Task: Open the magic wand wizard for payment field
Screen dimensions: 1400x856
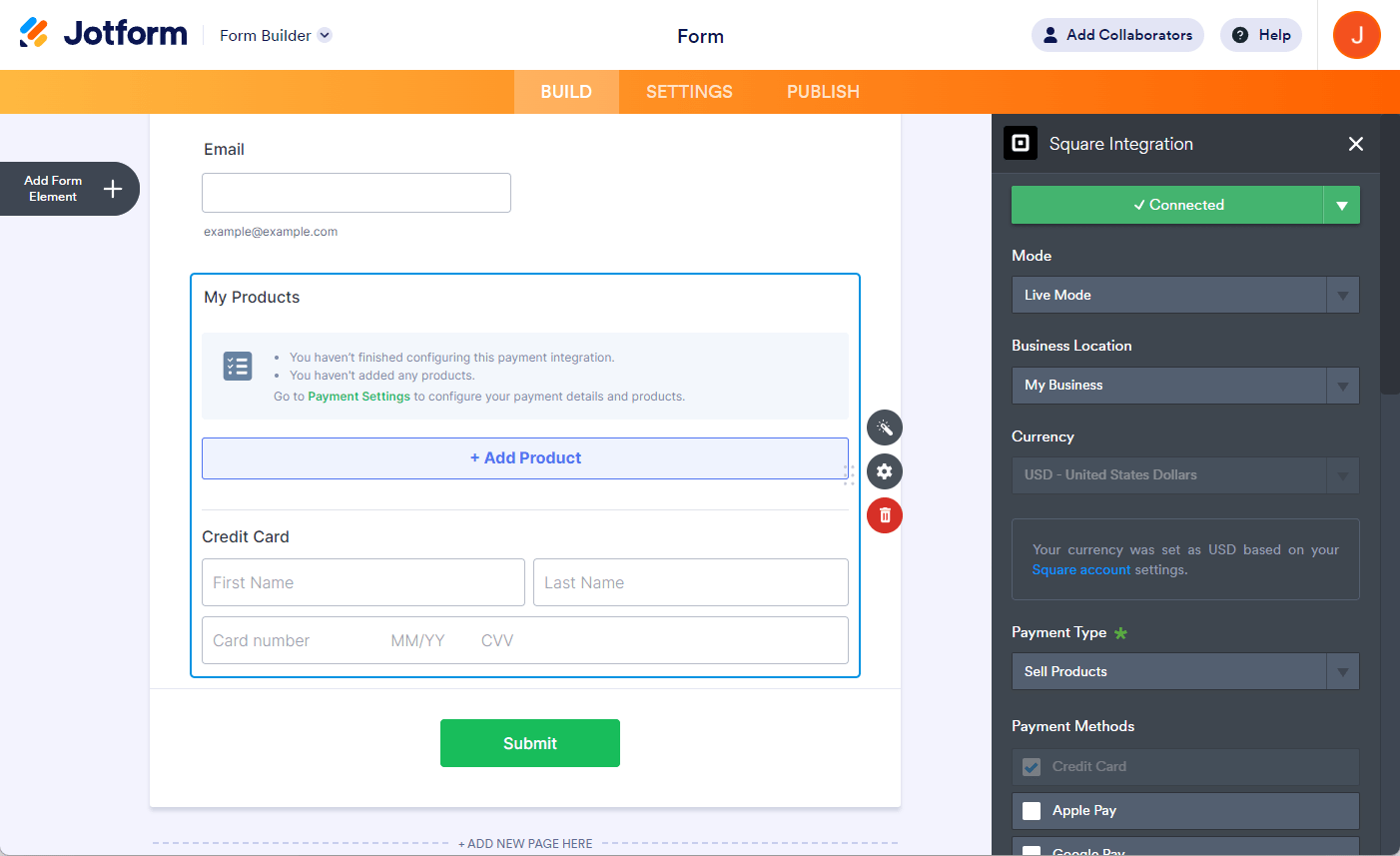Action: pyautogui.click(x=885, y=428)
